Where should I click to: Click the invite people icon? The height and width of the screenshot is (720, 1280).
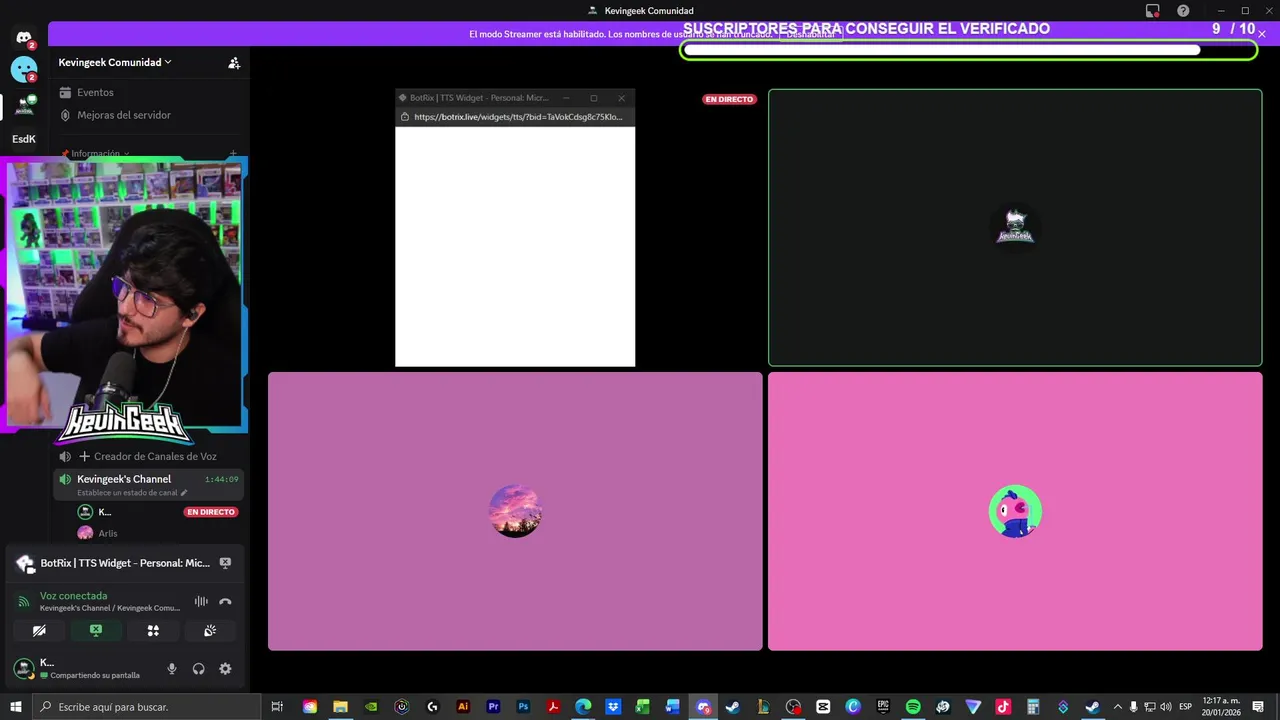(234, 62)
